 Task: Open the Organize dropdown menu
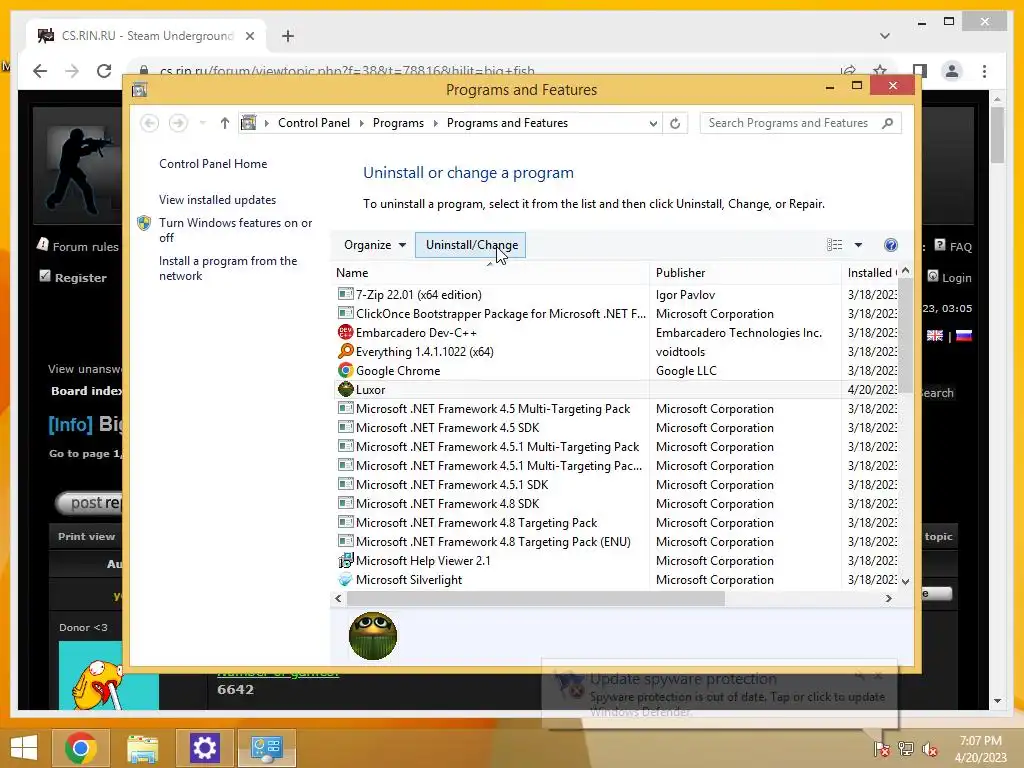point(375,245)
